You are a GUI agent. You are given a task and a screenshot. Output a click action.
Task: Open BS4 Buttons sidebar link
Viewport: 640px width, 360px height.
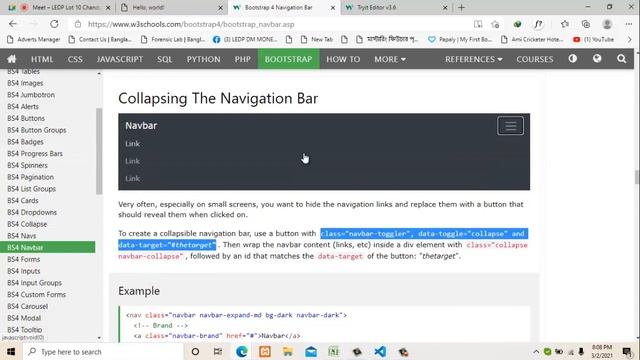(26, 118)
